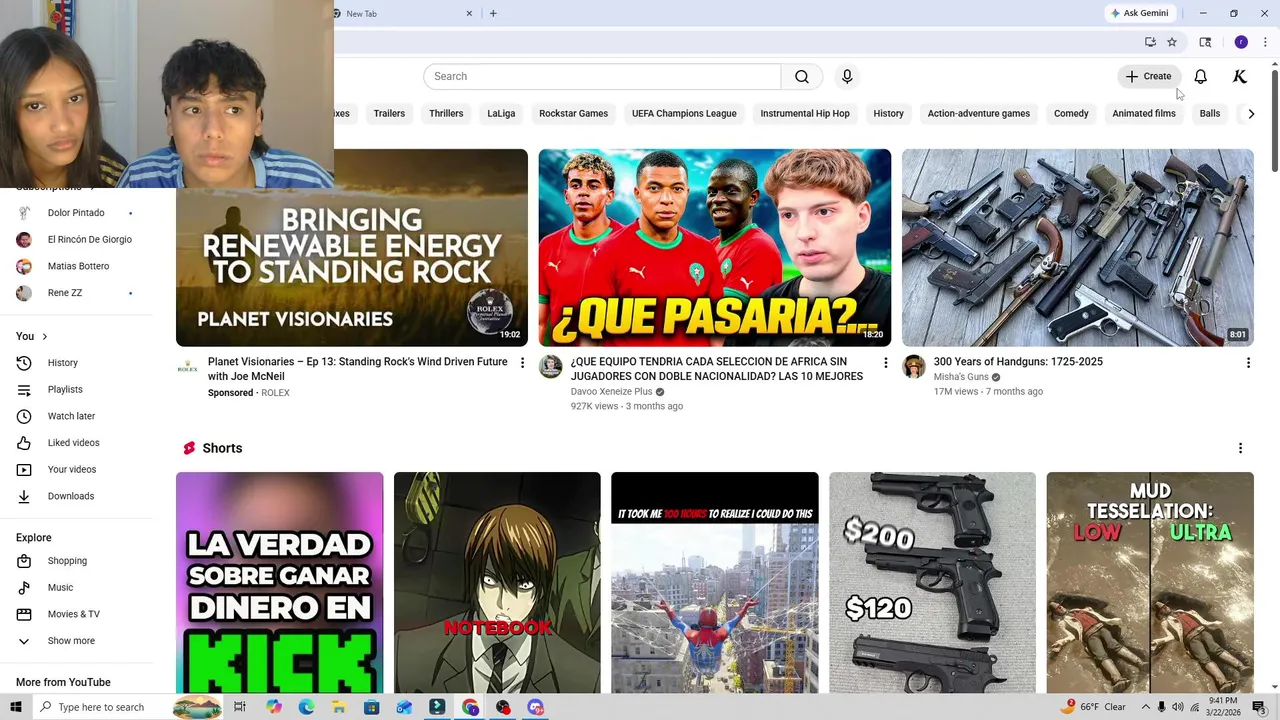This screenshot has width=1280, height=720.
Task: Open options for Davoo Xeneize video
Action: pos(885,363)
